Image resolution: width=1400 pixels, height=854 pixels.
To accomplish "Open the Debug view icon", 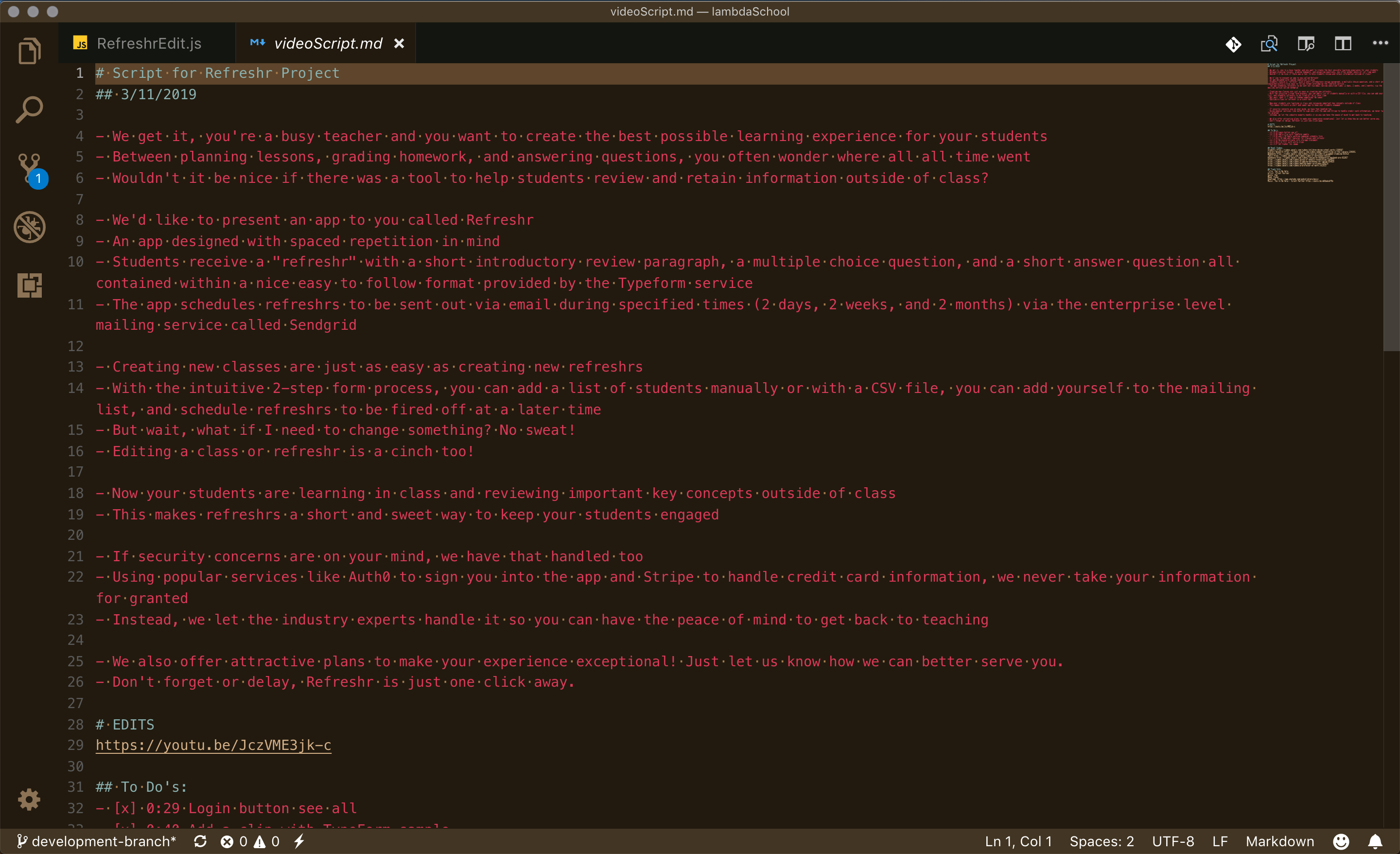I will click(30, 227).
